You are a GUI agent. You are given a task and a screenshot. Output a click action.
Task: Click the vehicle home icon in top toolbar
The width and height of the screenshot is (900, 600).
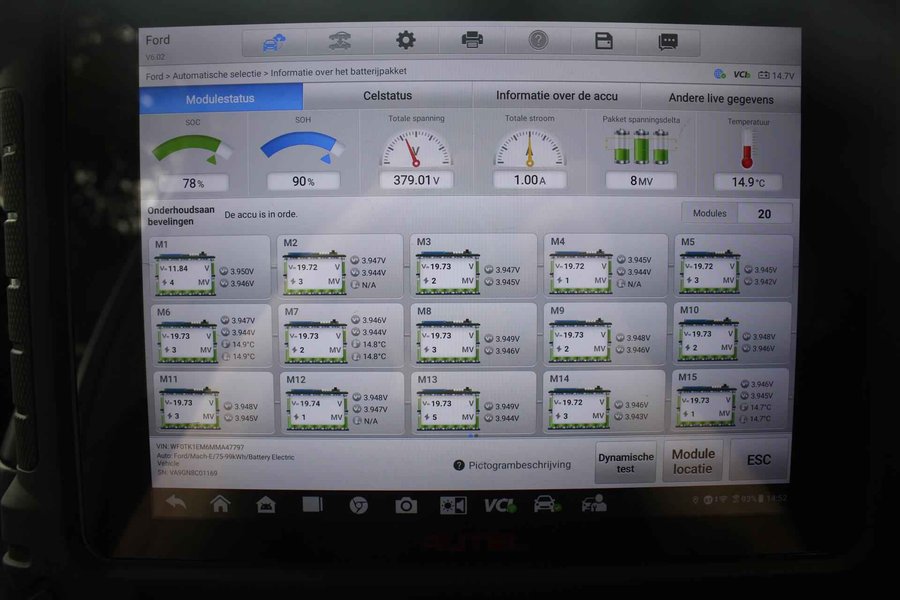coord(272,42)
